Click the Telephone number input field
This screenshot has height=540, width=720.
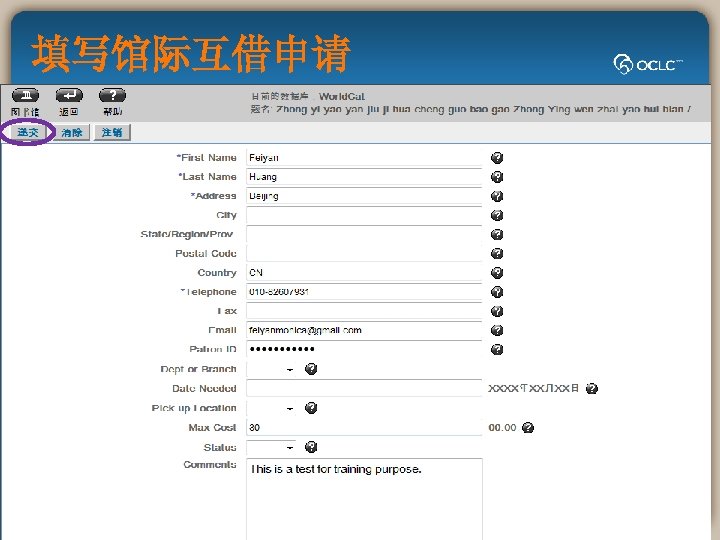[x=364, y=292]
